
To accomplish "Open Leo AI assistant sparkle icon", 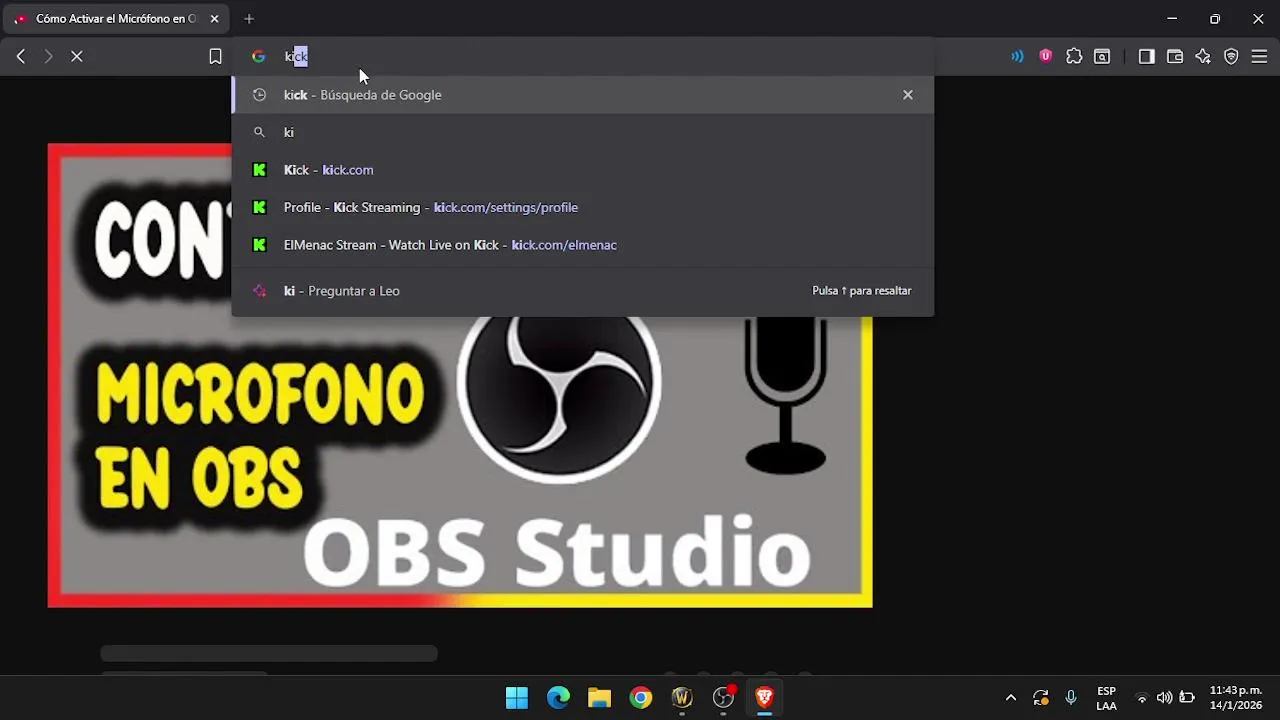I will (x=1203, y=57).
